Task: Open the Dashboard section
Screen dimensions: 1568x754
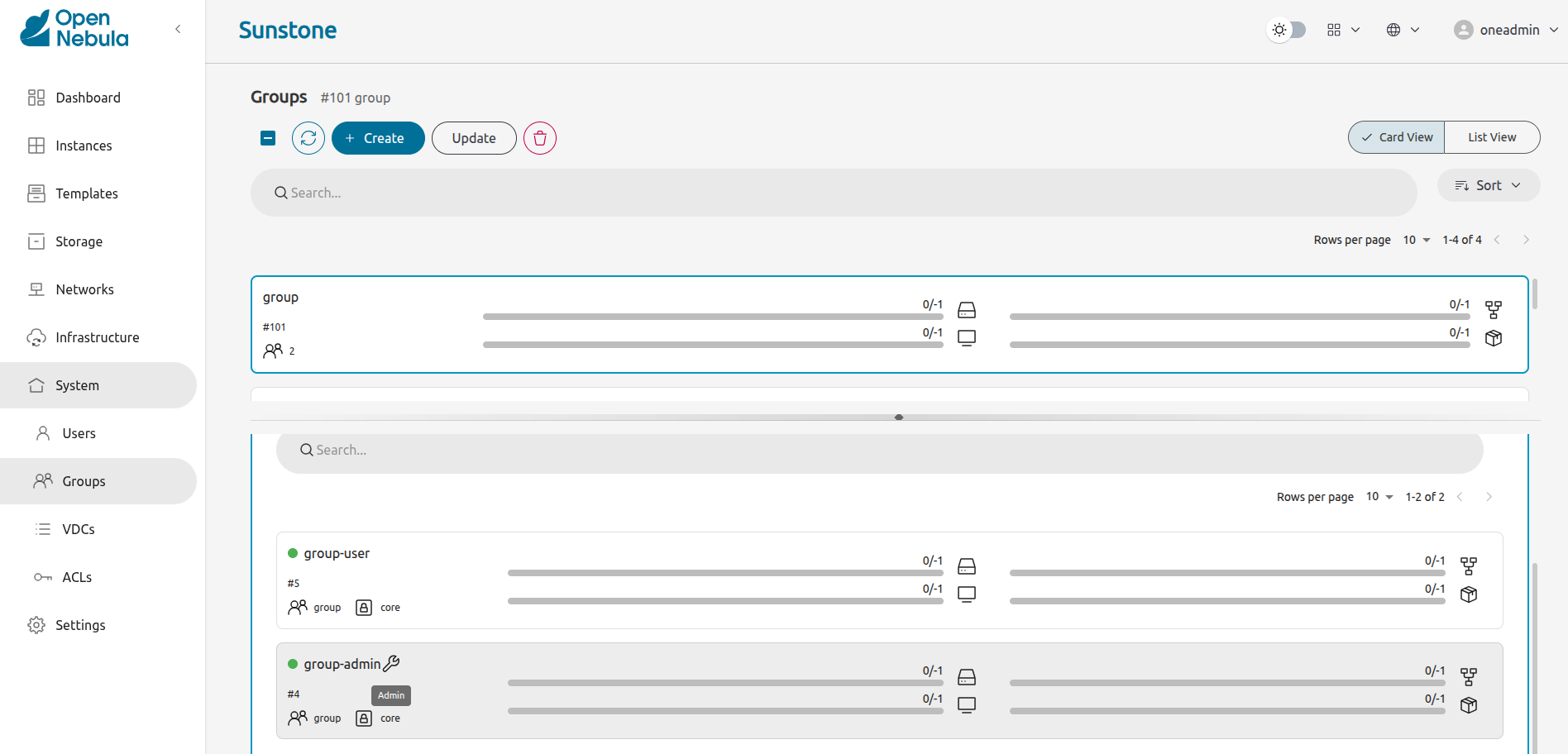Action: click(x=88, y=98)
